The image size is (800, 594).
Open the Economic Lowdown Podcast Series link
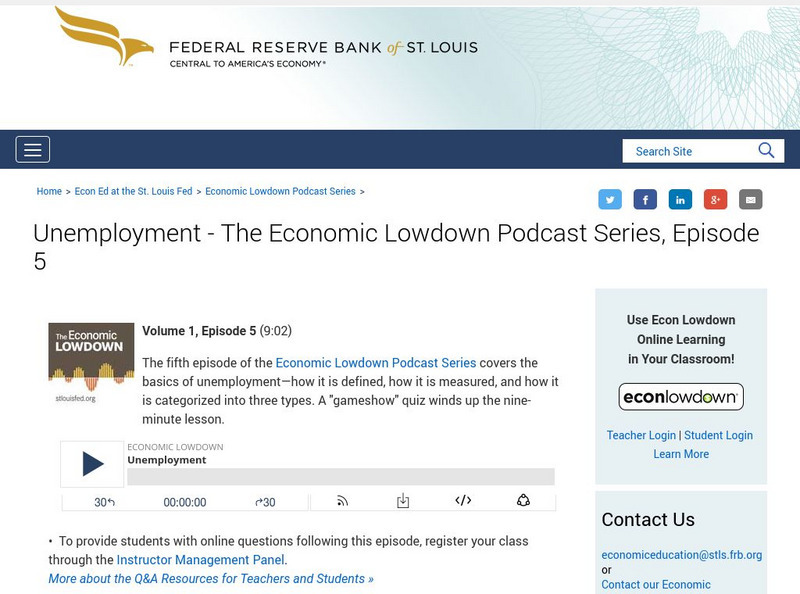[279, 191]
